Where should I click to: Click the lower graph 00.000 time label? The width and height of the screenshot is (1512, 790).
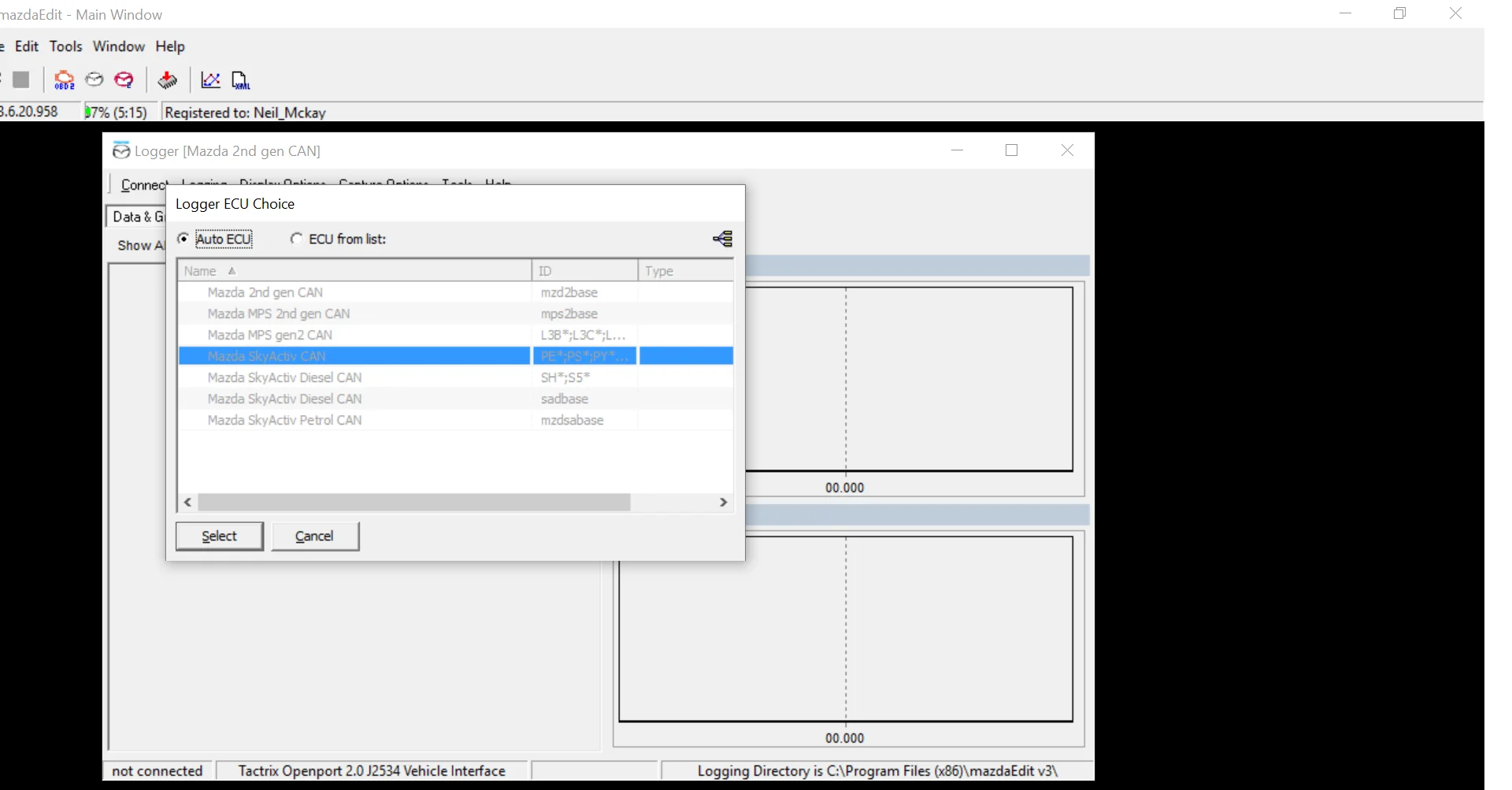(x=845, y=738)
